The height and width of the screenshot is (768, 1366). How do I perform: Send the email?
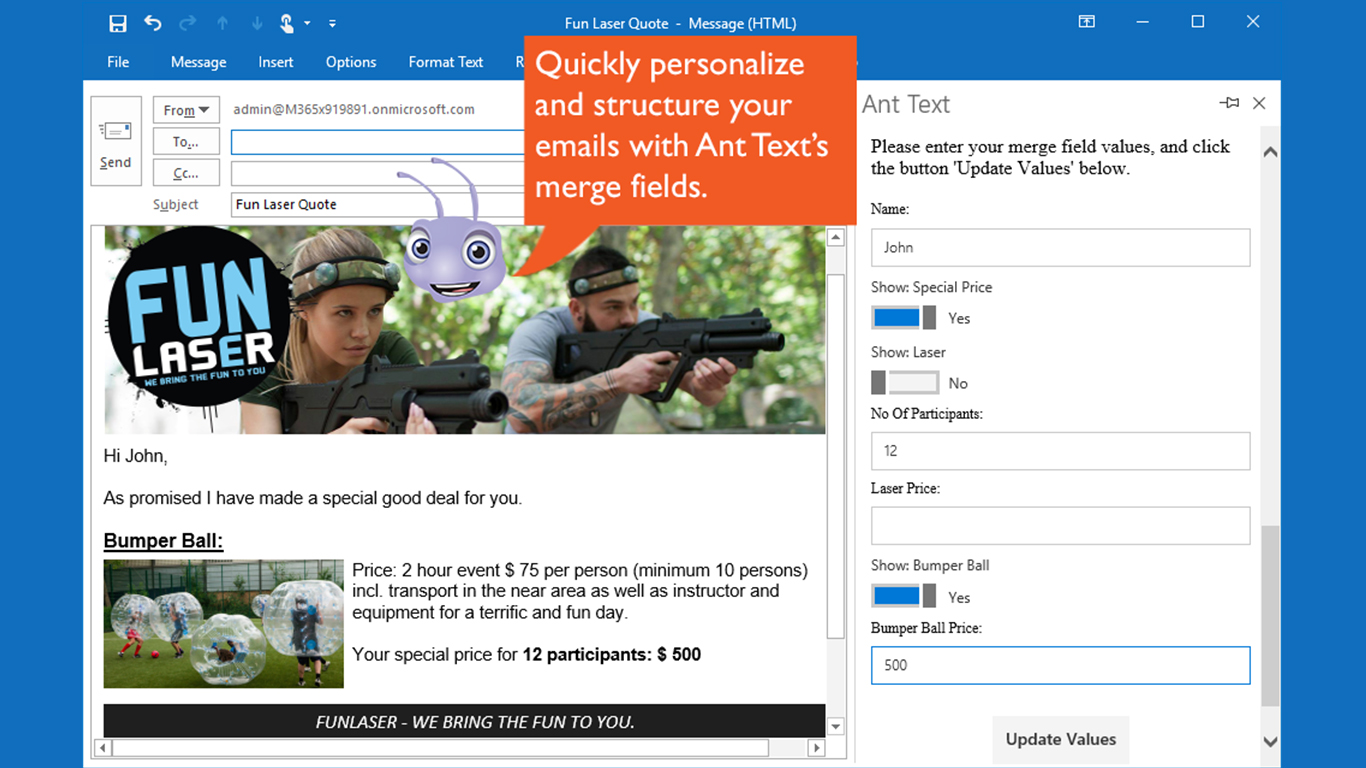(115, 141)
